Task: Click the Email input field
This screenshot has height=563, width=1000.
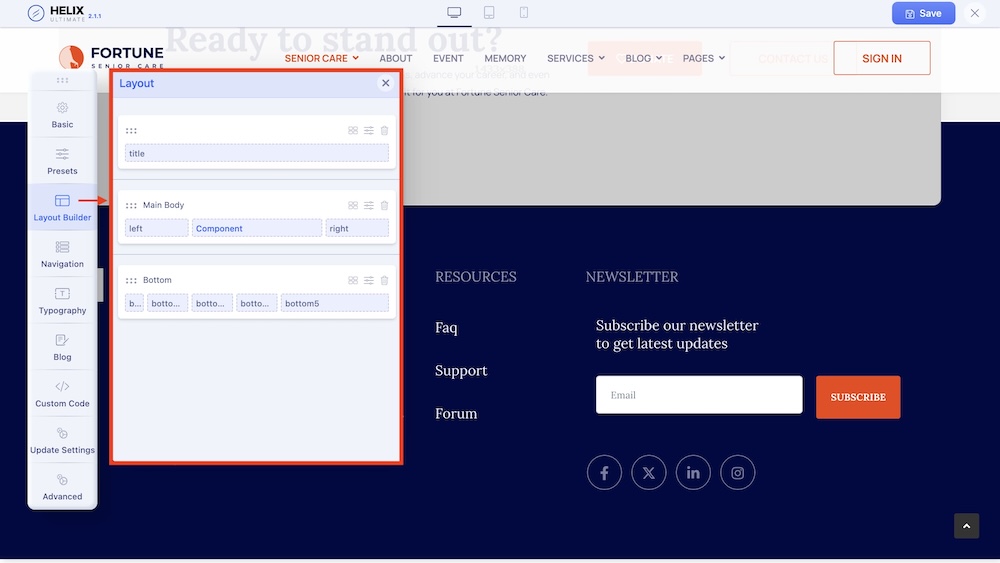Action: tap(699, 395)
